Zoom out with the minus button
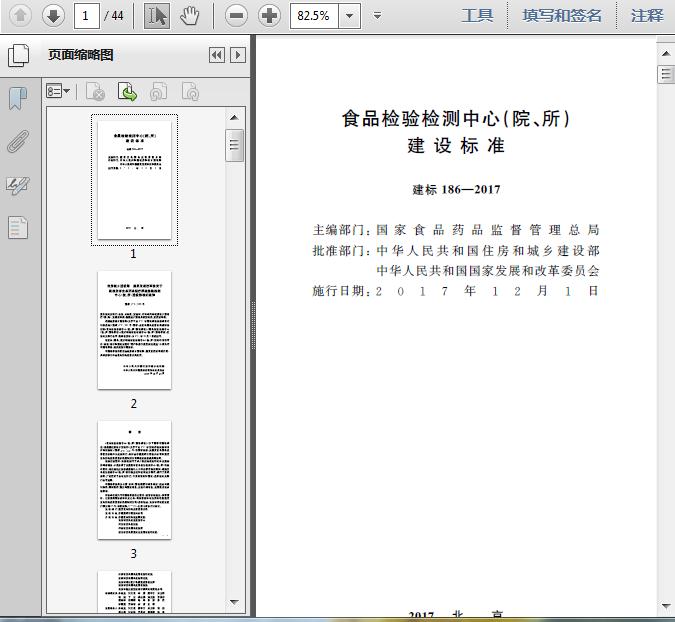The width and height of the screenshot is (675, 622). click(x=236, y=16)
